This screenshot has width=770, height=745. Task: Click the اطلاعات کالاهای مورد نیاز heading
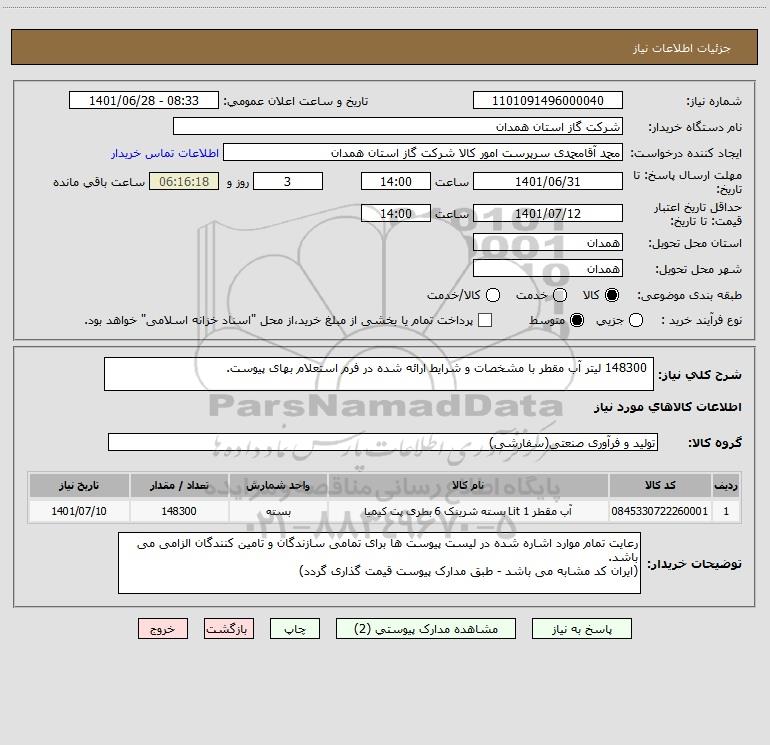coord(667,407)
